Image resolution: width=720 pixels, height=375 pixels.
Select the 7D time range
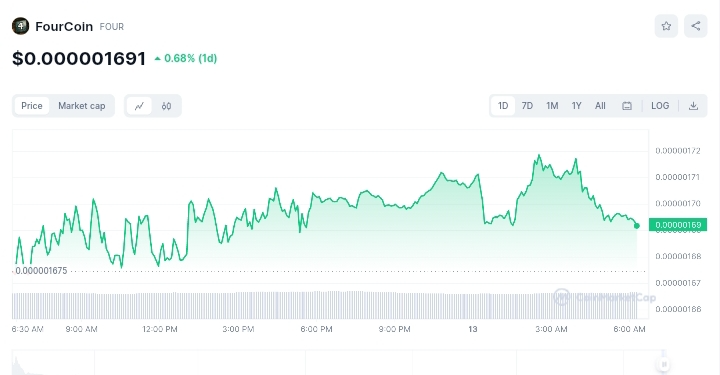pyautogui.click(x=527, y=106)
